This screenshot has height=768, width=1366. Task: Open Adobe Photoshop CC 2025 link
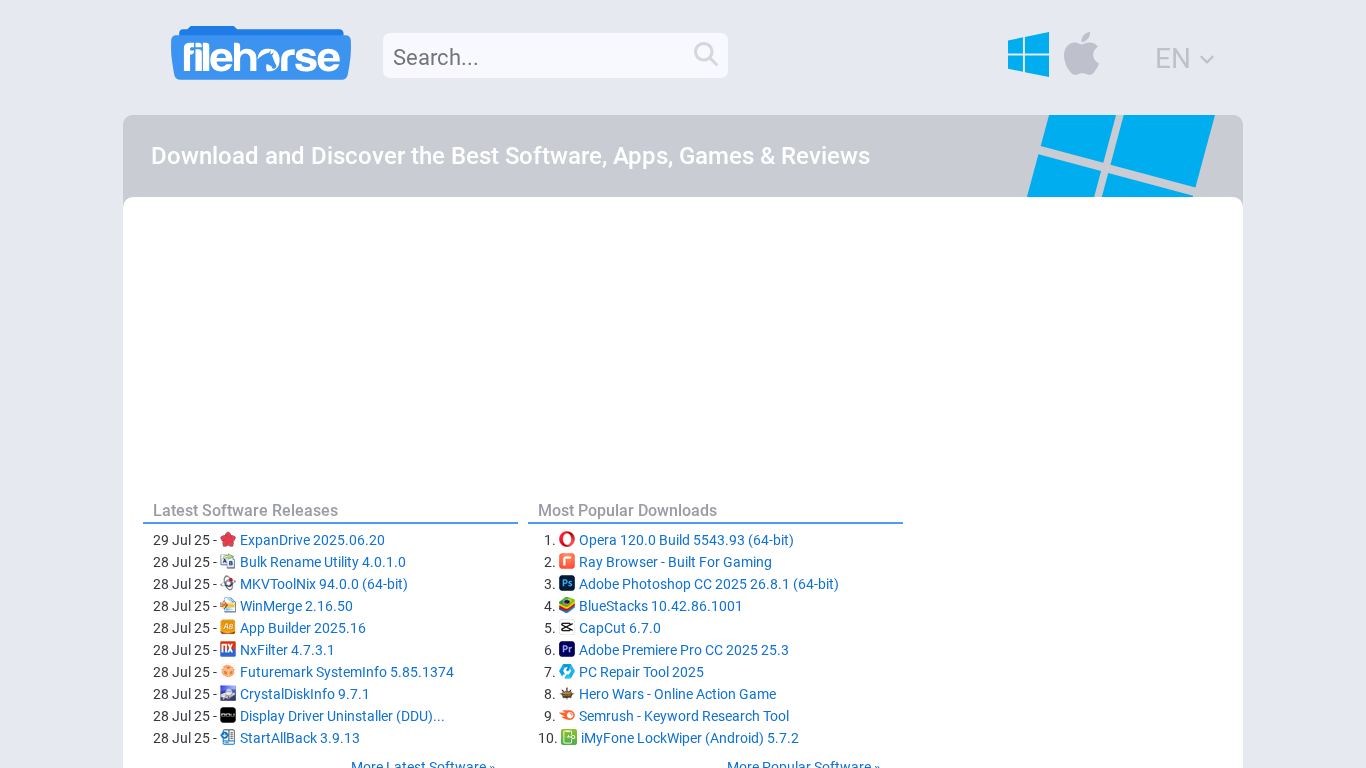709,584
